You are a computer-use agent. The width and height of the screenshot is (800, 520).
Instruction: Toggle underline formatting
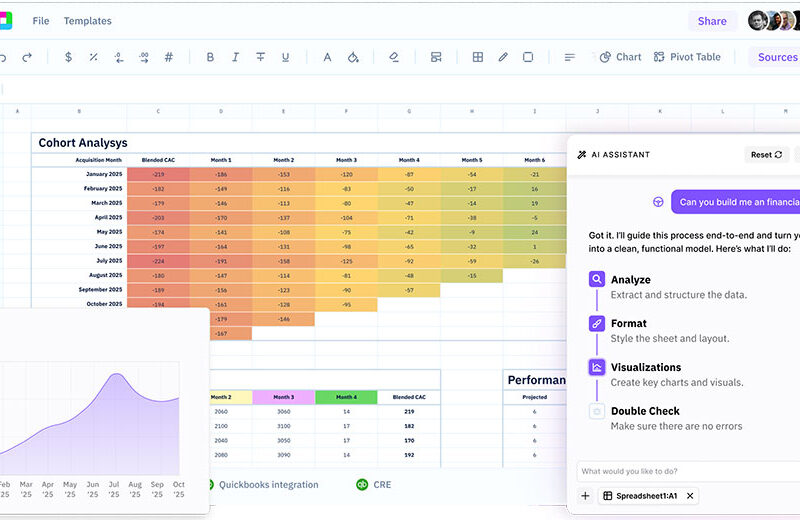click(x=286, y=57)
